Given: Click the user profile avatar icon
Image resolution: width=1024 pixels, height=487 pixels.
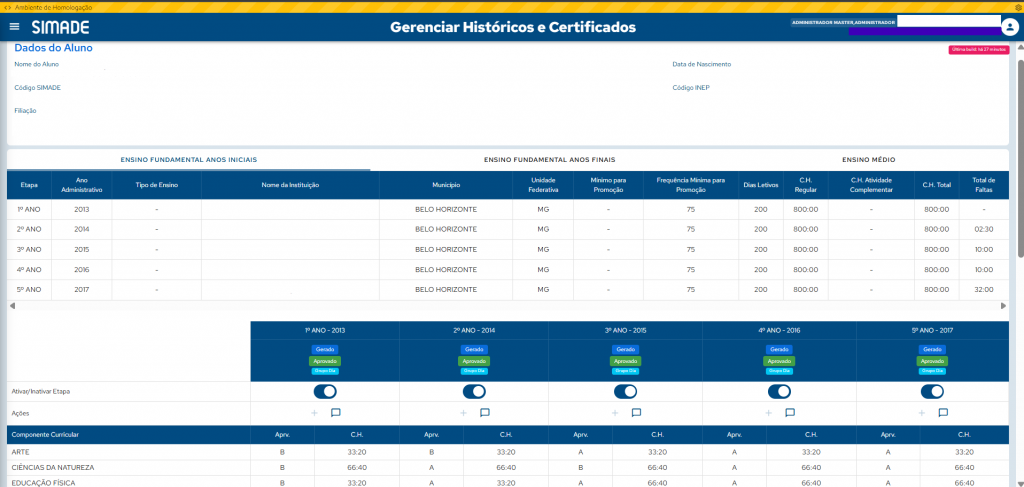Looking at the screenshot, I should 1010,27.
